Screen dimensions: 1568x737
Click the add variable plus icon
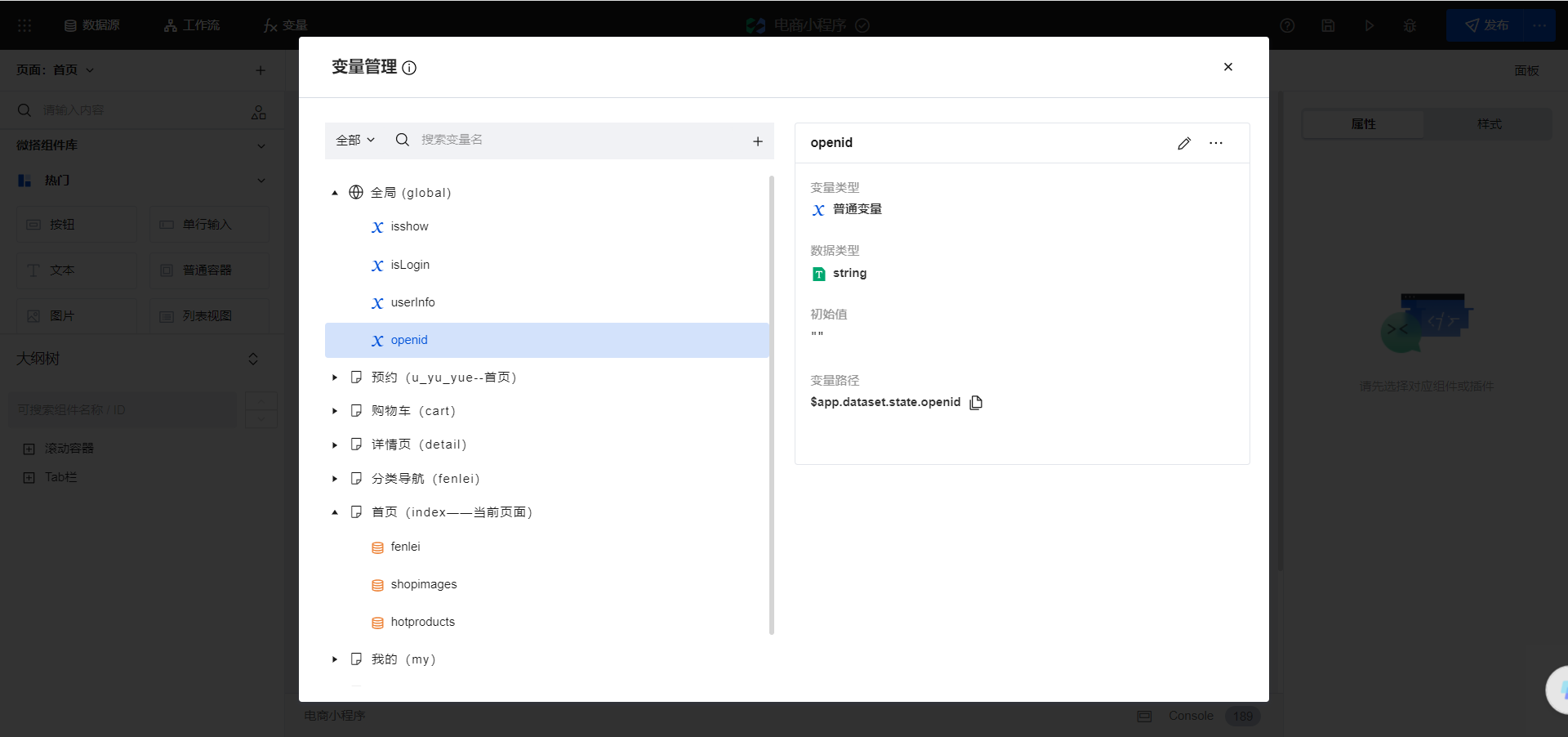[x=758, y=141]
